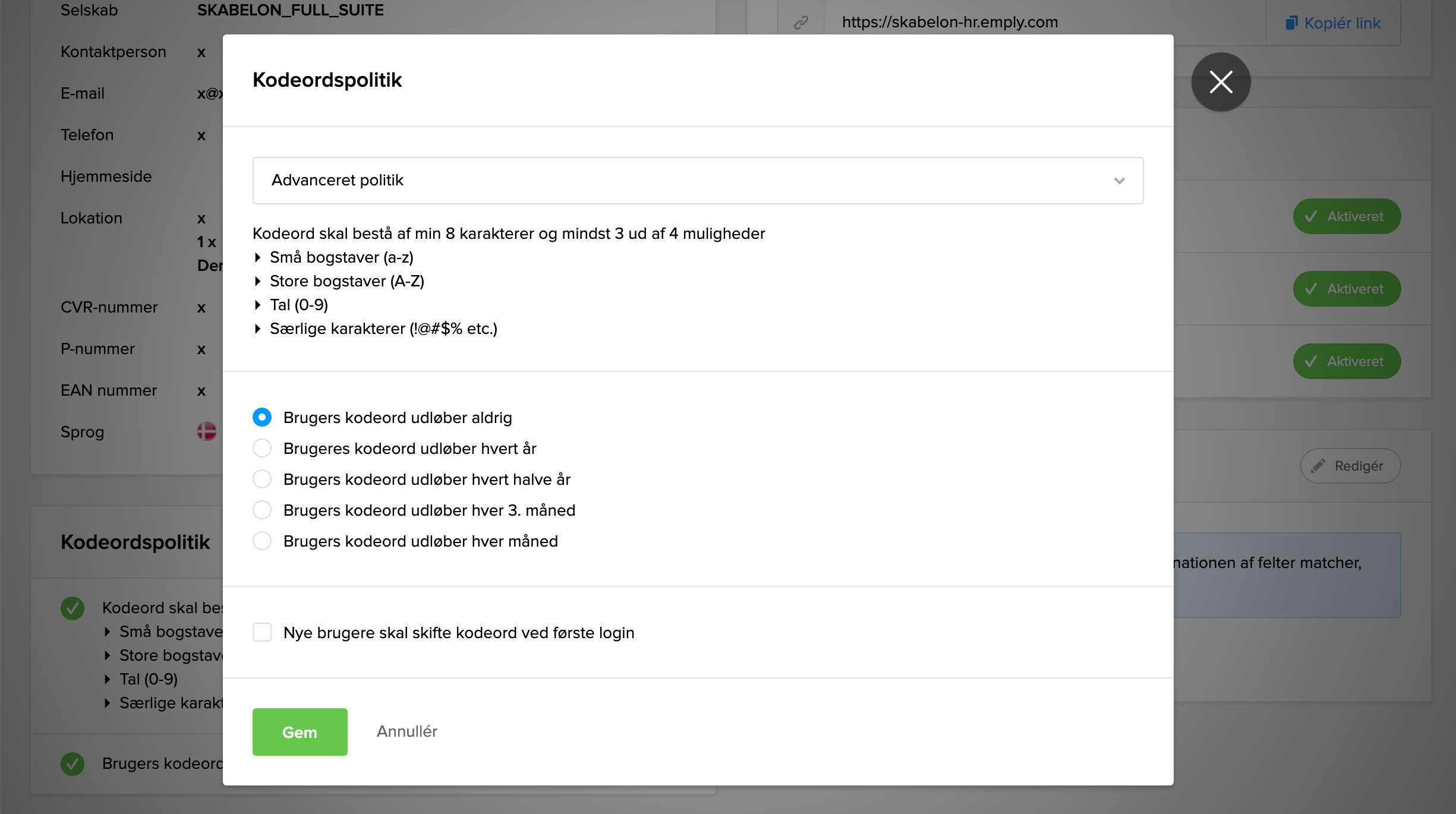Click the Kopiér link copy icon
This screenshot has width=1456, height=814.
tap(1291, 23)
